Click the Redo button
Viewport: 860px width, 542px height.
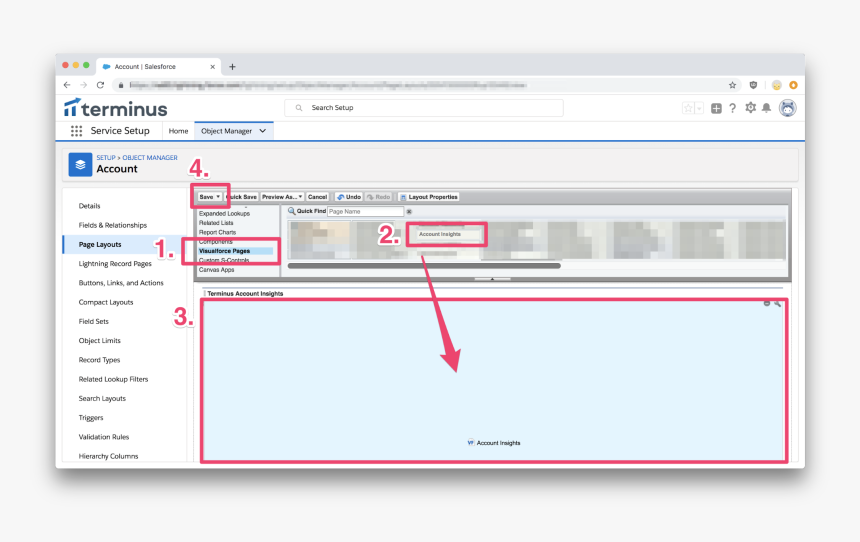378,197
